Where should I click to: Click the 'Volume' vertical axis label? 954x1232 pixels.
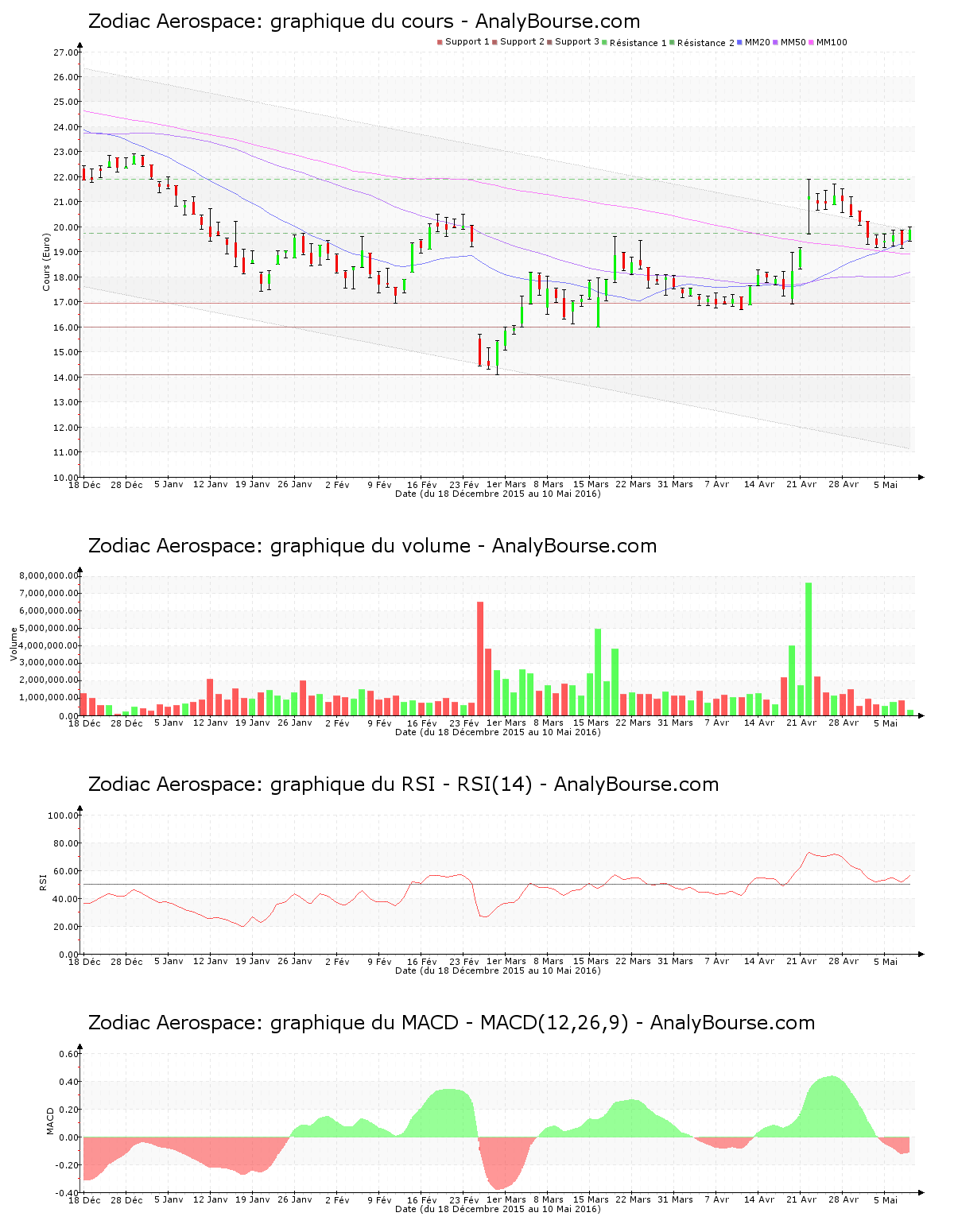point(14,645)
